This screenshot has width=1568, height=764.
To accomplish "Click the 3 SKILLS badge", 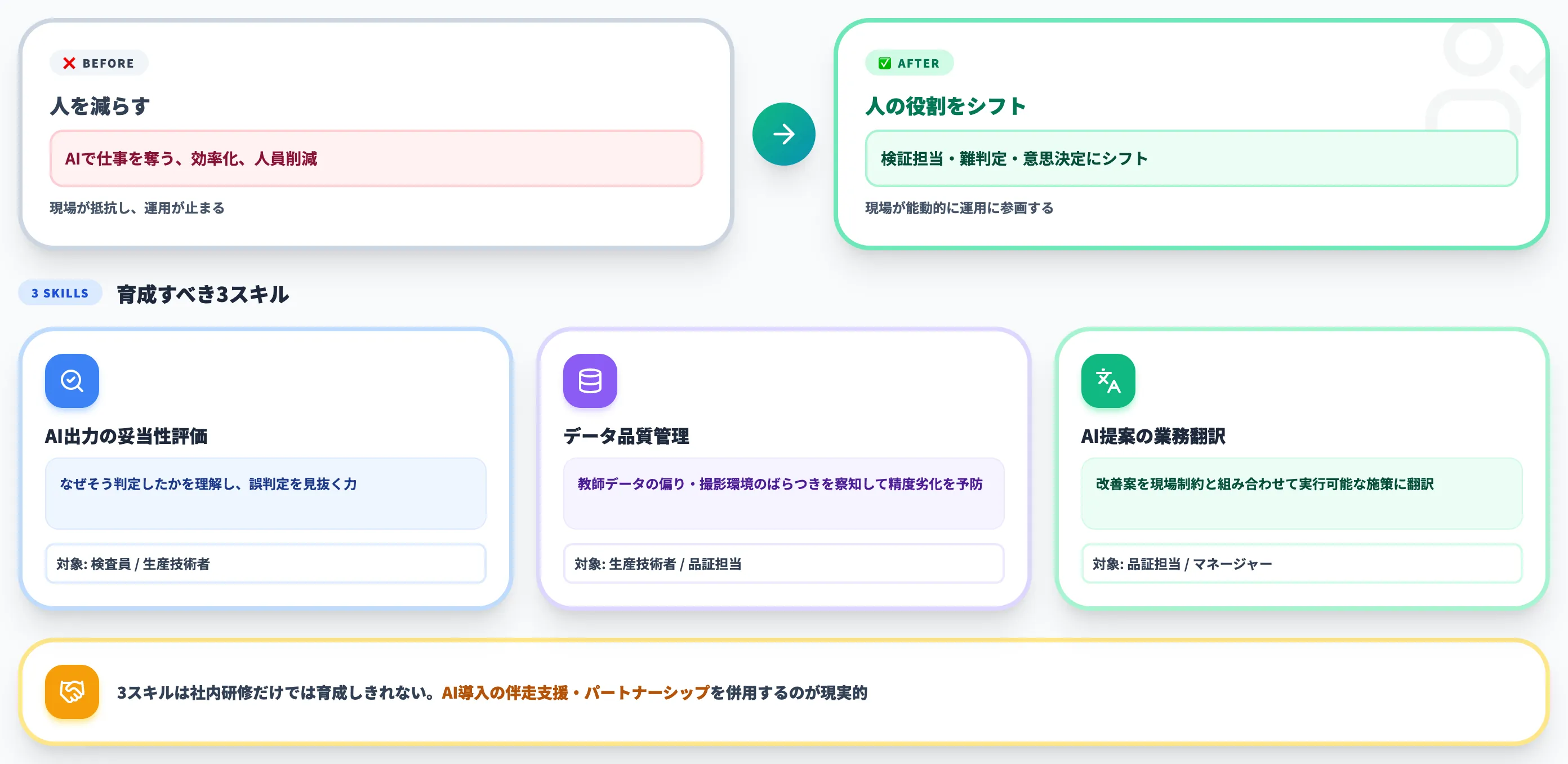I will point(60,293).
